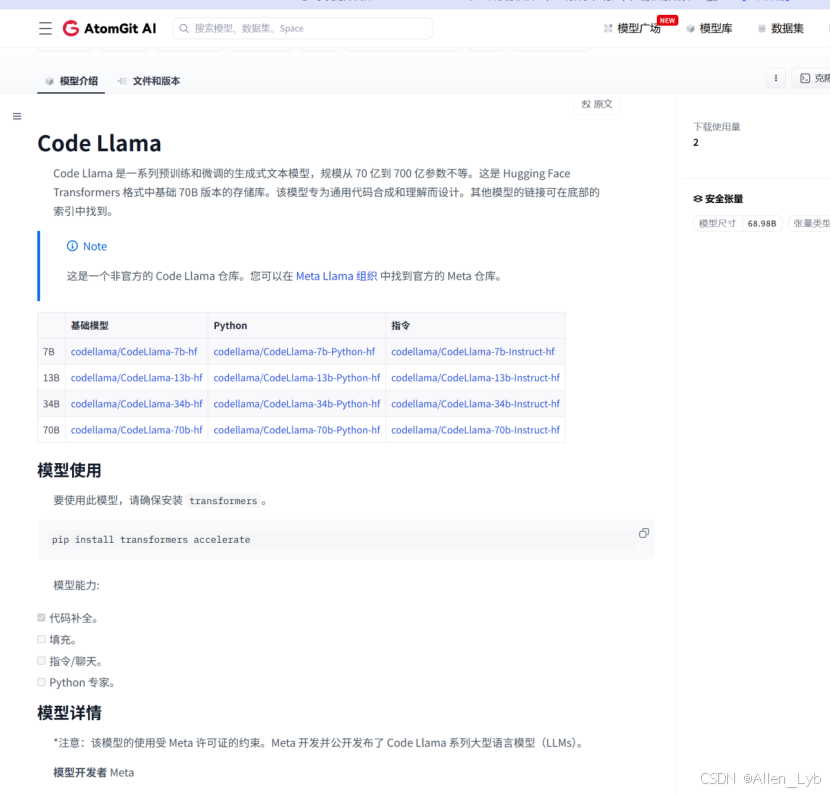Open codellama/CodeLlama-70b-hf link
This screenshot has height=794, width=831.
pos(137,430)
